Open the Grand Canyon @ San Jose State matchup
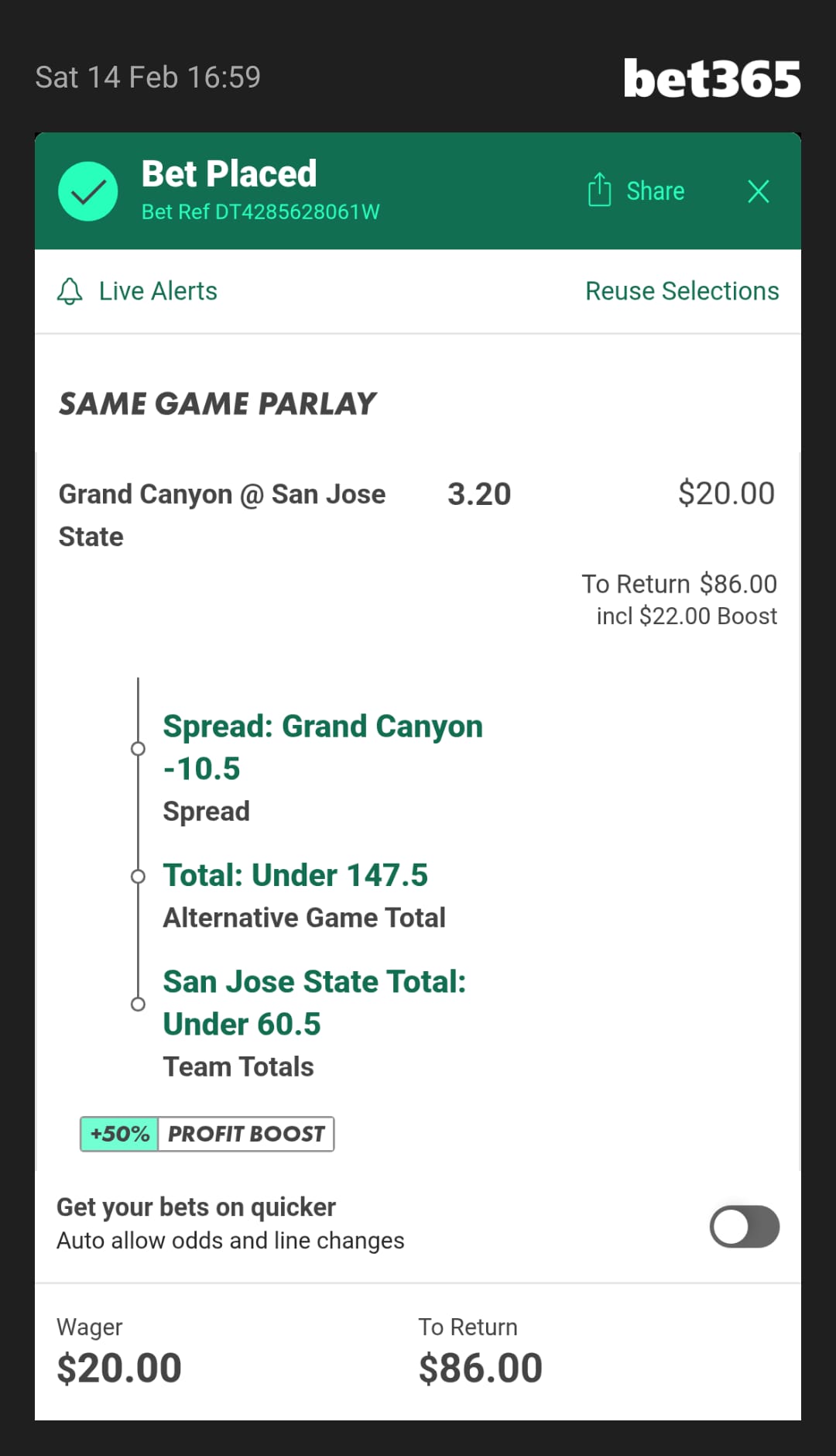The width and height of the screenshot is (836, 1456). click(221, 515)
